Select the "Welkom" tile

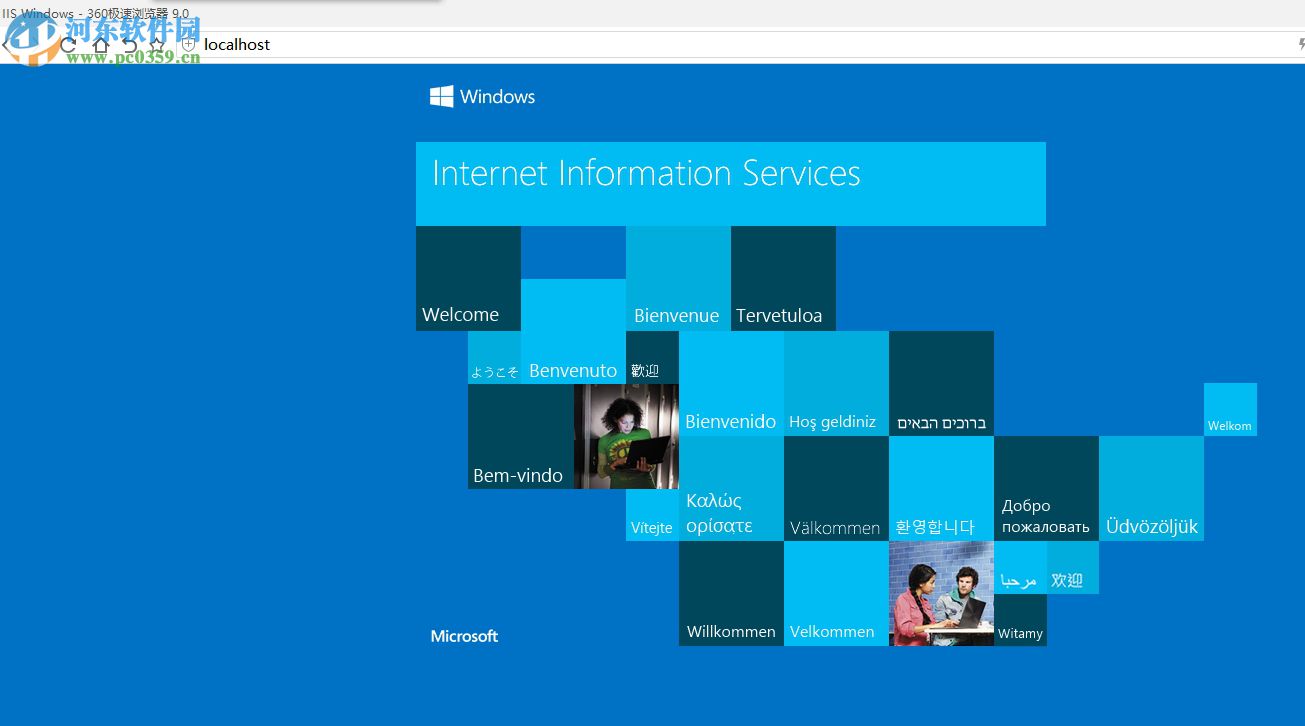pyautogui.click(x=1230, y=409)
